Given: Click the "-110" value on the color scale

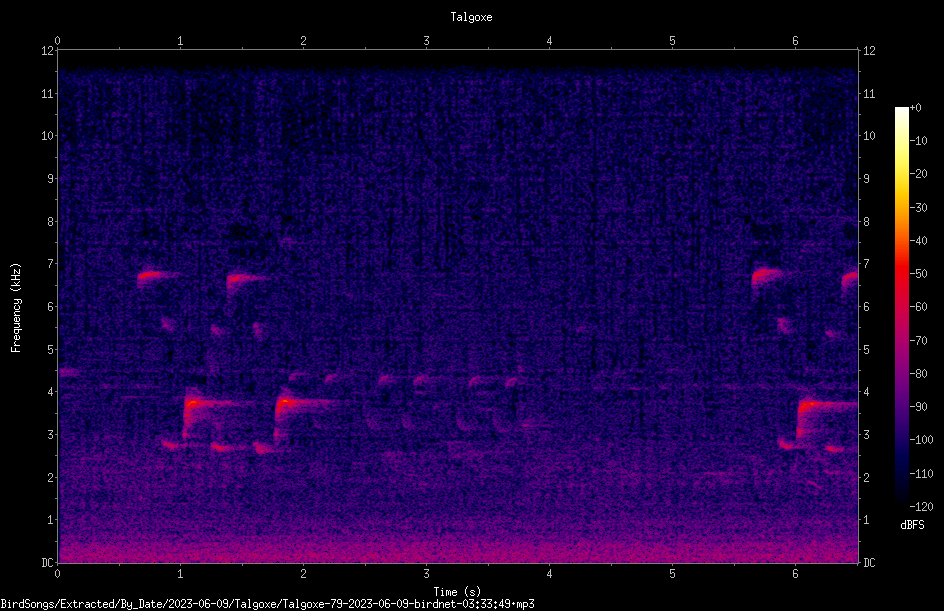Looking at the screenshot, I should pos(921,474).
